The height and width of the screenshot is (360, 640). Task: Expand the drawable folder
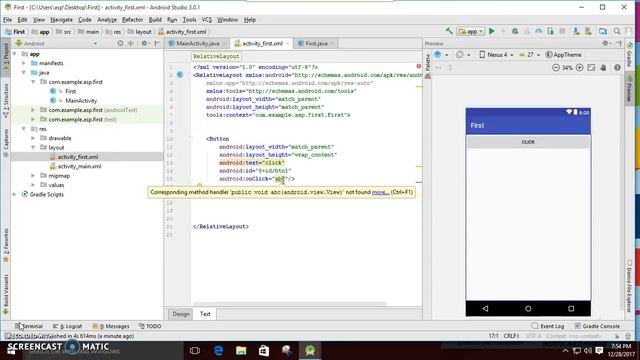tap(33, 138)
